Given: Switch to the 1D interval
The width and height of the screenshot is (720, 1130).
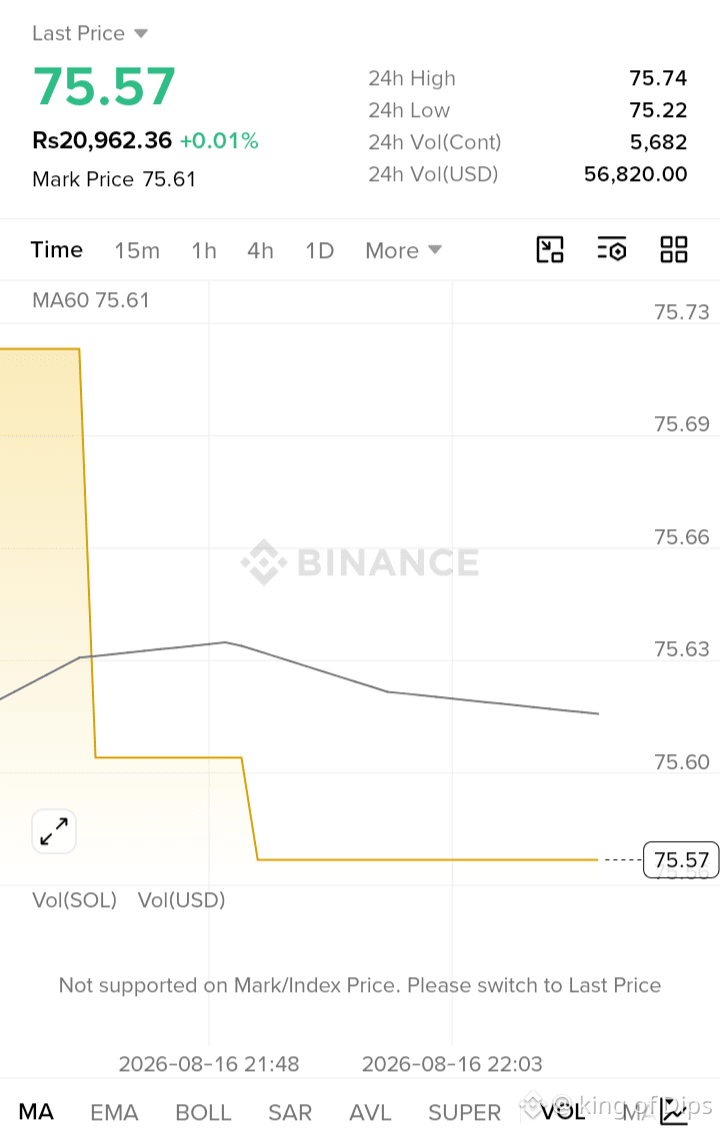Looking at the screenshot, I should 319,250.
